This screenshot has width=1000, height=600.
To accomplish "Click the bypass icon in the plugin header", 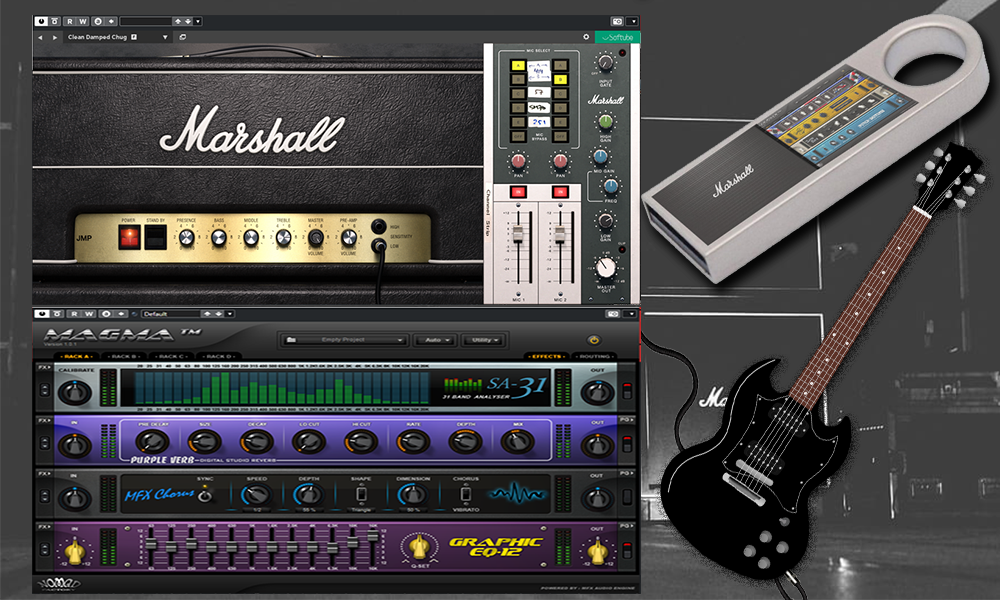I will [42, 21].
